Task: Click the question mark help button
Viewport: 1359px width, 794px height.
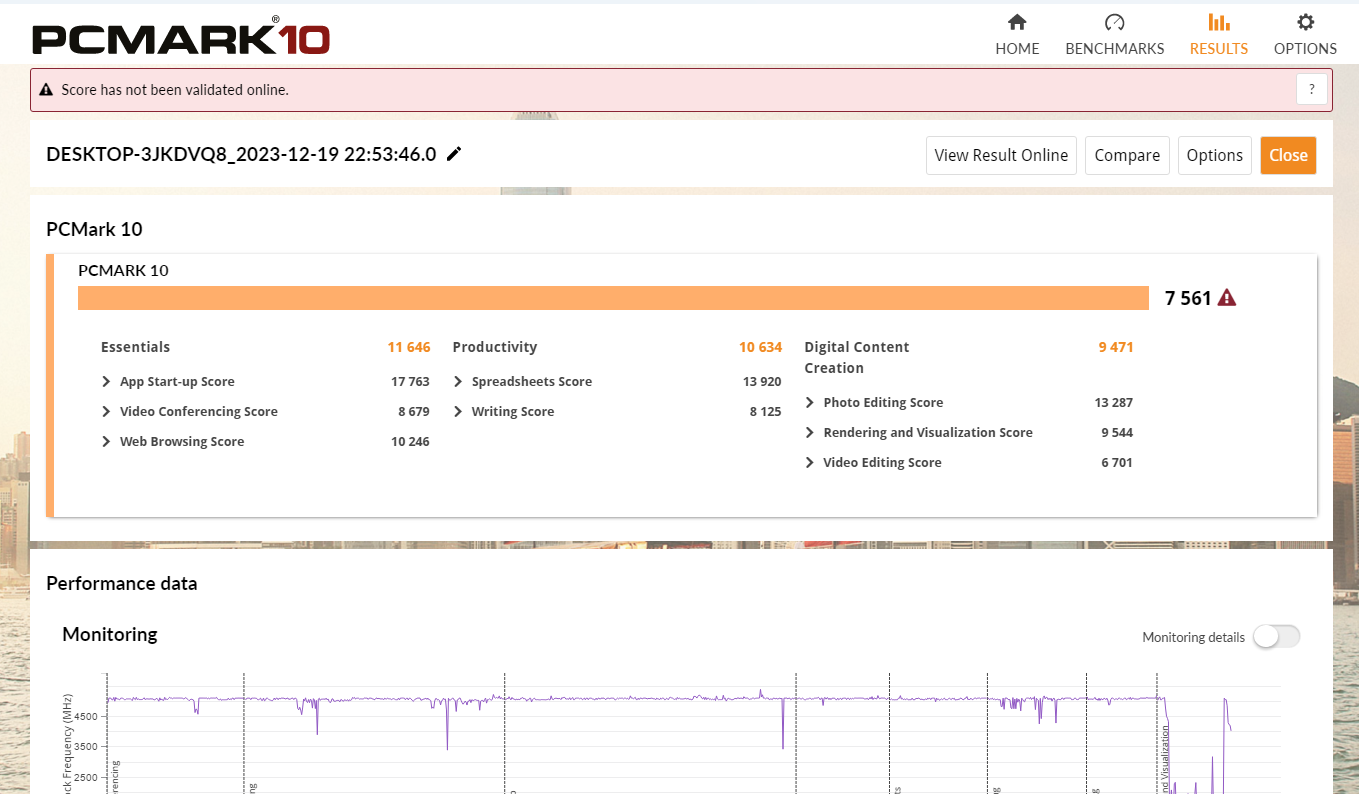Action: 1312,89
